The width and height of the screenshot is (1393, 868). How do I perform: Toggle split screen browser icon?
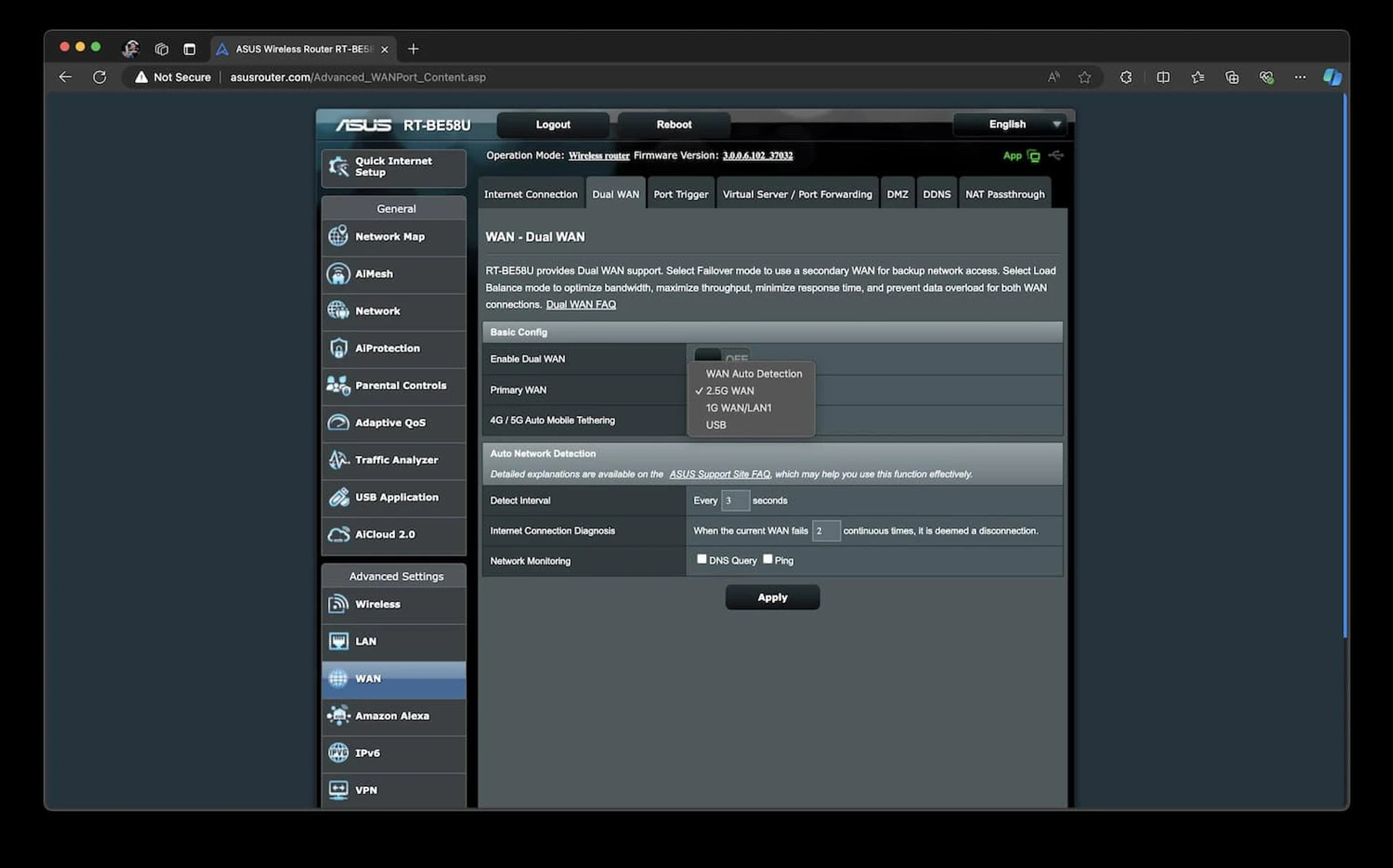[x=1163, y=77]
